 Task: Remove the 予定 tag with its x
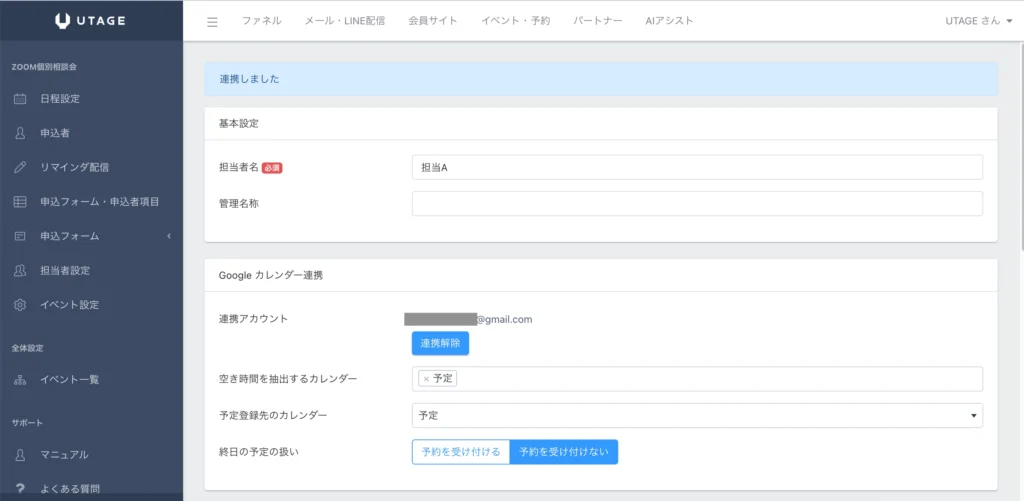pos(426,379)
